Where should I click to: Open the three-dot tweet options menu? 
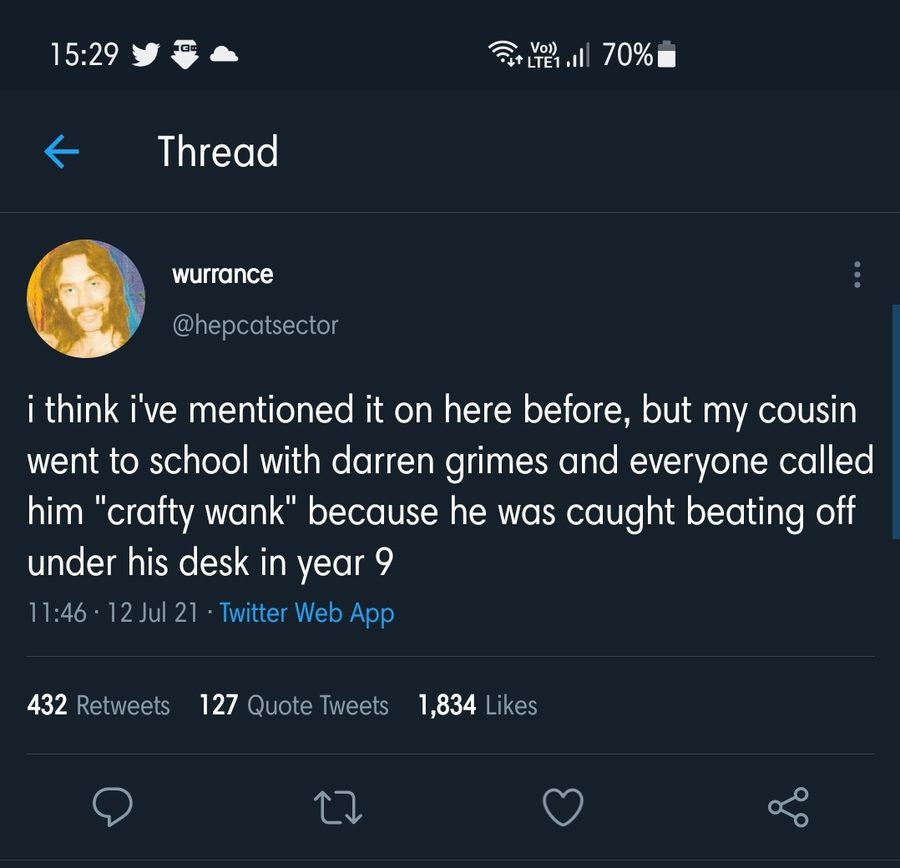point(855,275)
